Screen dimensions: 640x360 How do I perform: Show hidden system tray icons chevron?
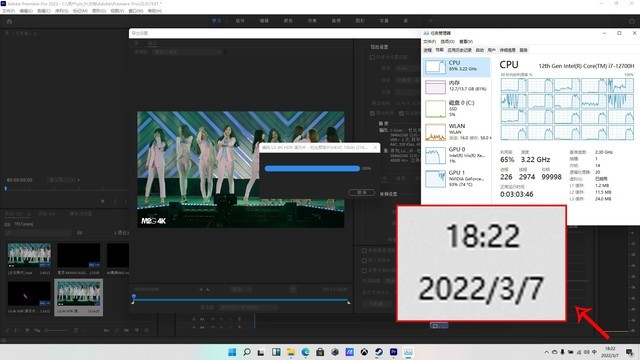(x=547, y=352)
